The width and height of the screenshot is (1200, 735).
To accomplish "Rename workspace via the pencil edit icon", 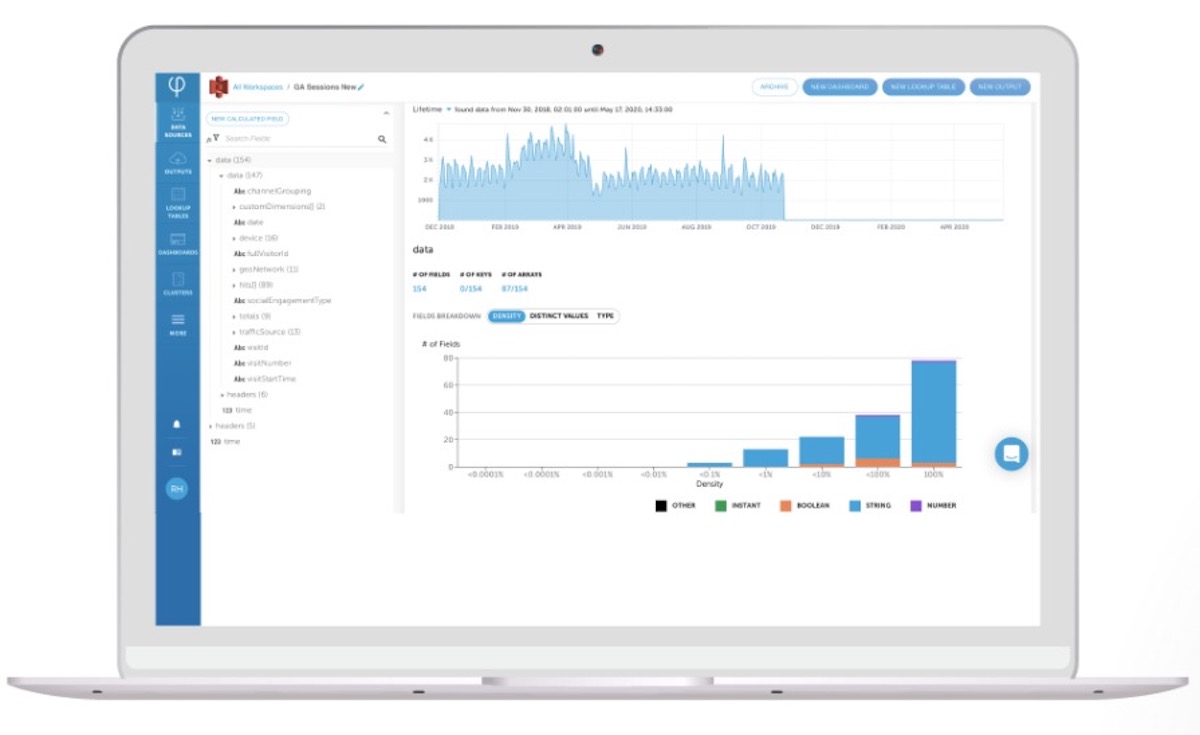I will tap(361, 88).
